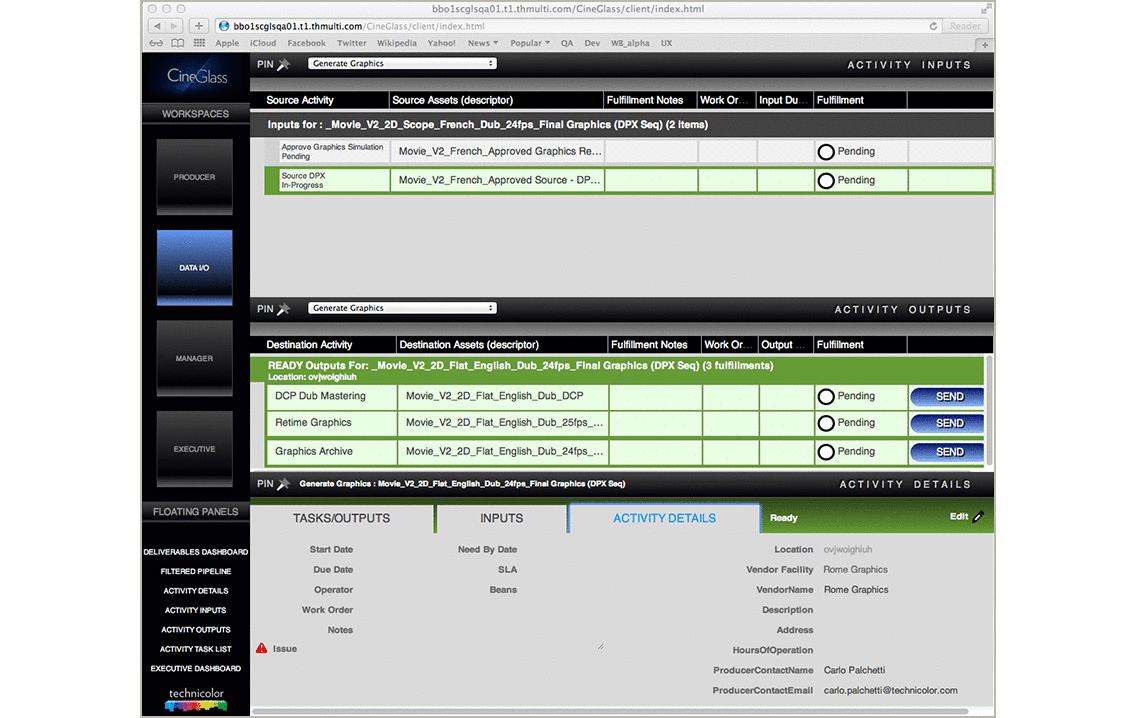Open Generate Graphics dropdown in Activity Inputs
Viewport: 1136px width, 718px height.
click(402, 64)
